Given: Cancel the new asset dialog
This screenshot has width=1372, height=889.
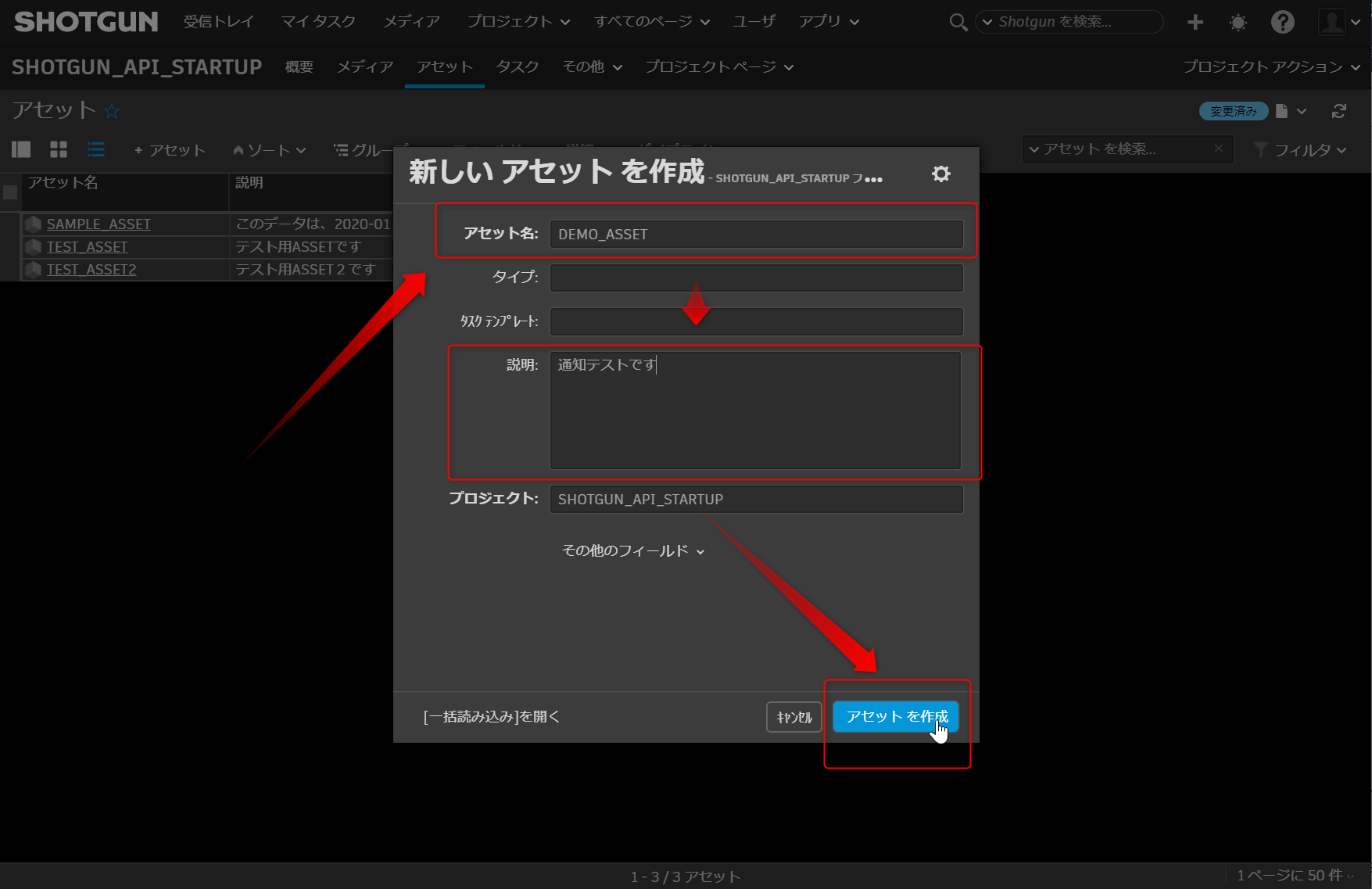Looking at the screenshot, I should 794,717.
